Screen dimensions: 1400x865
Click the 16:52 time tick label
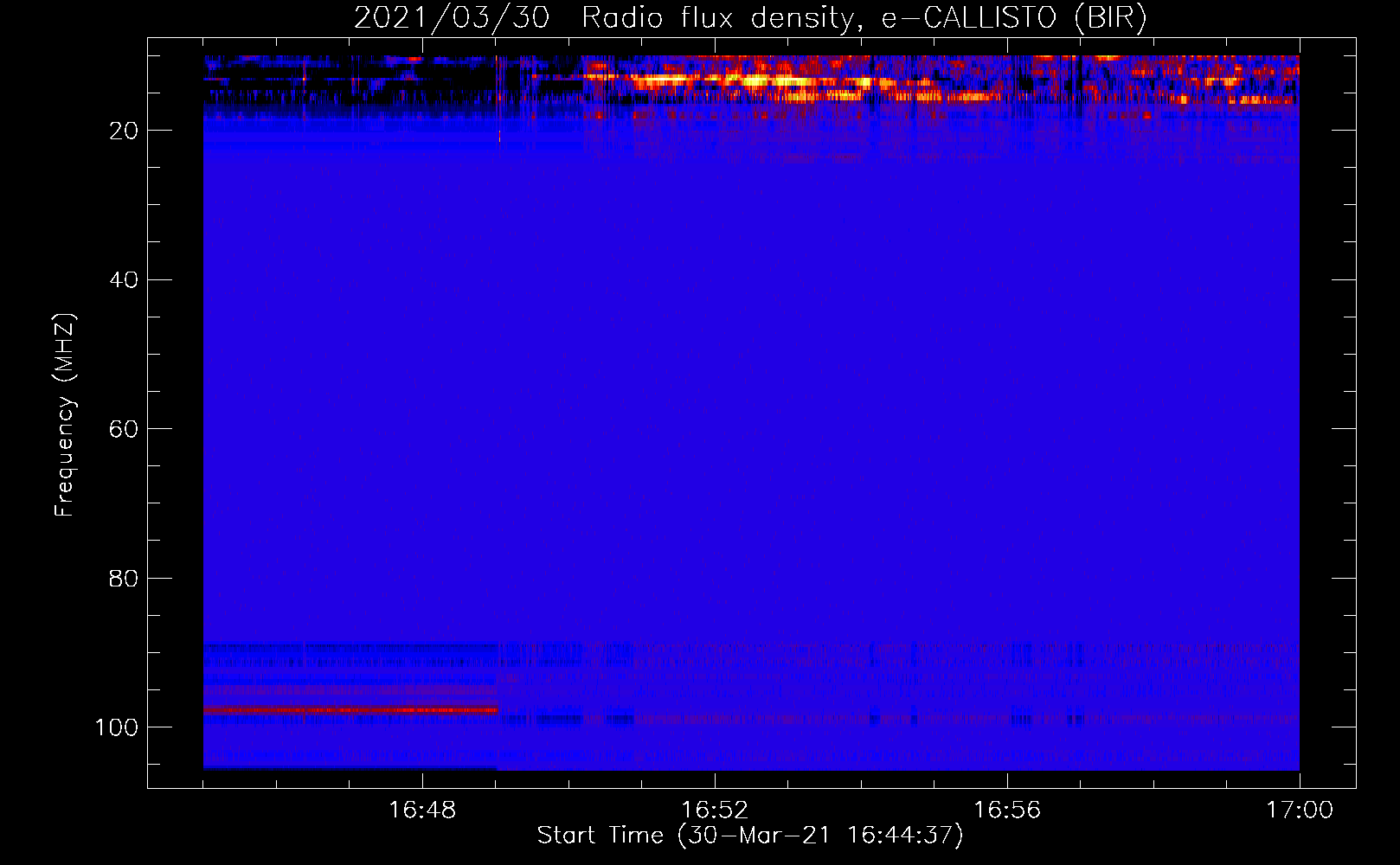tap(715, 811)
